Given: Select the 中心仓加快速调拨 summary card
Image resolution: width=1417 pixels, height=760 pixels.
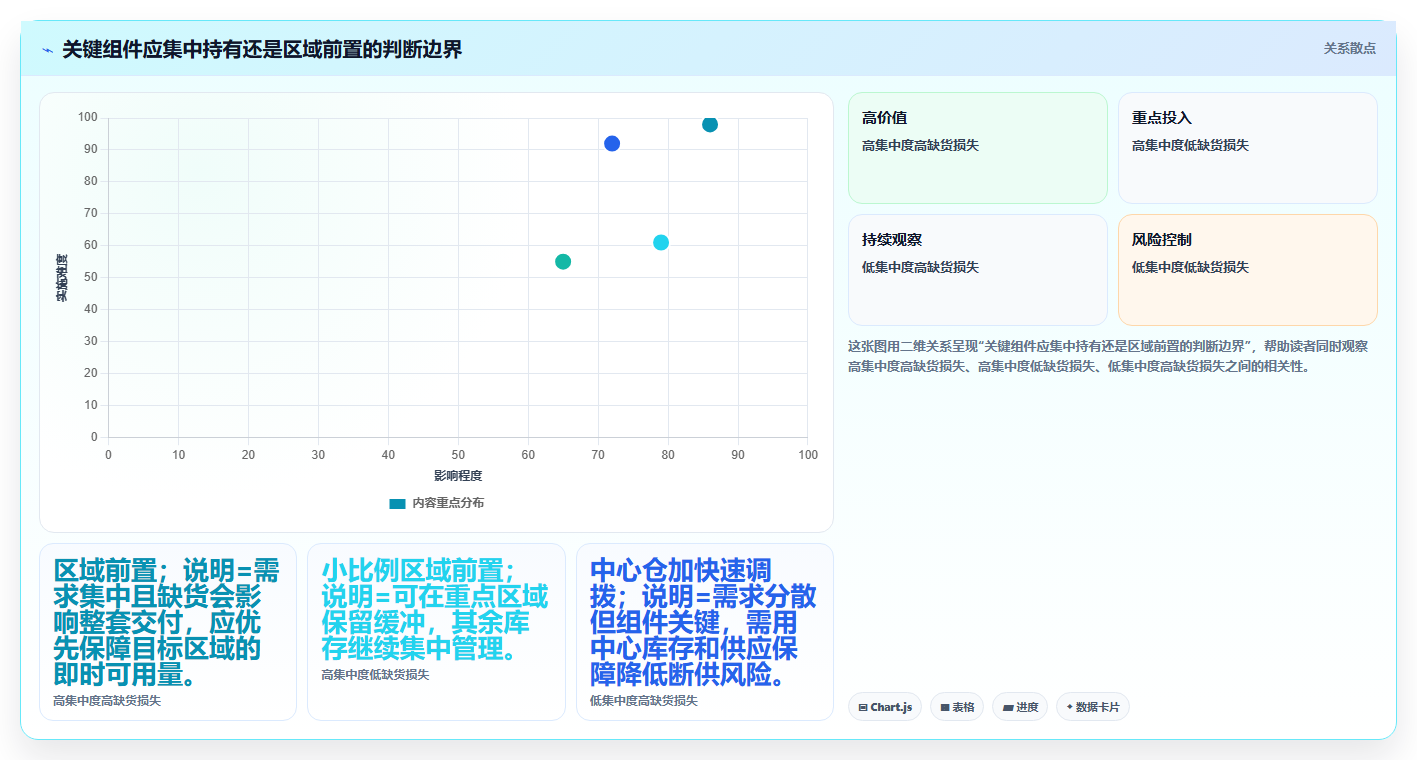Looking at the screenshot, I should pyautogui.click(x=705, y=632).
